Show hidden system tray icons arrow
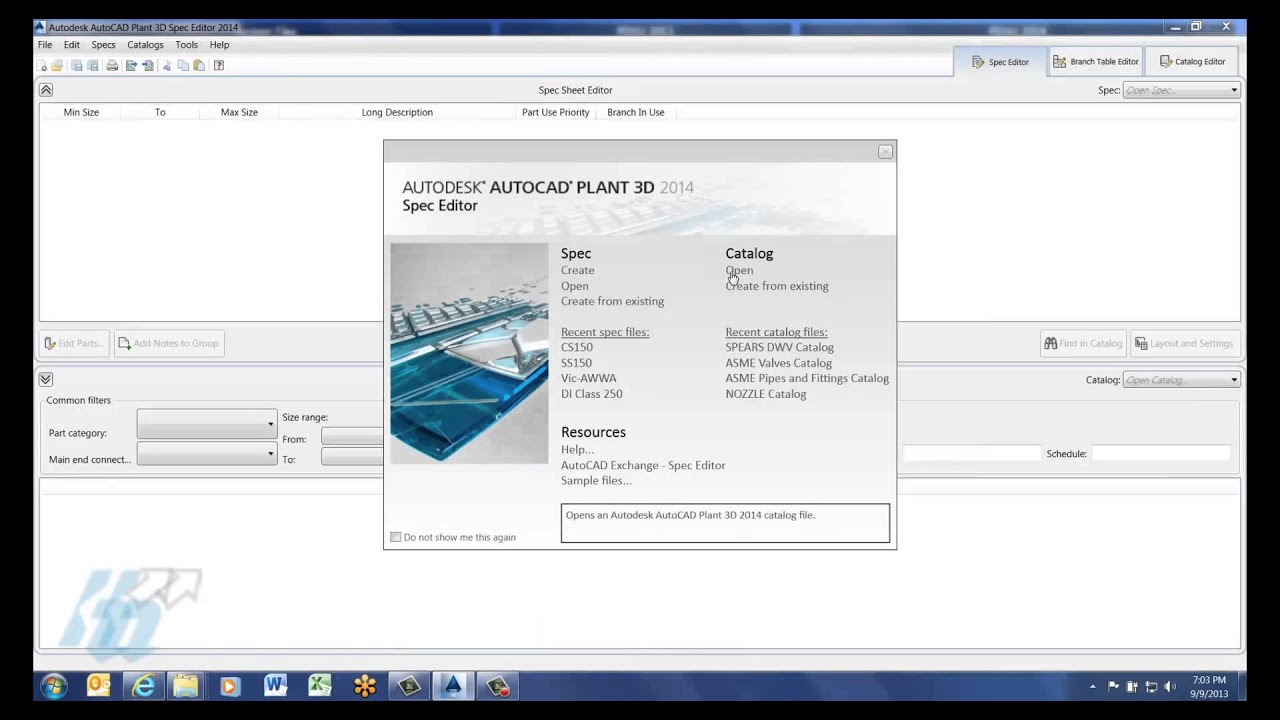The image size is (1280, 720). pyautogui.click(x=1092, y=687)
